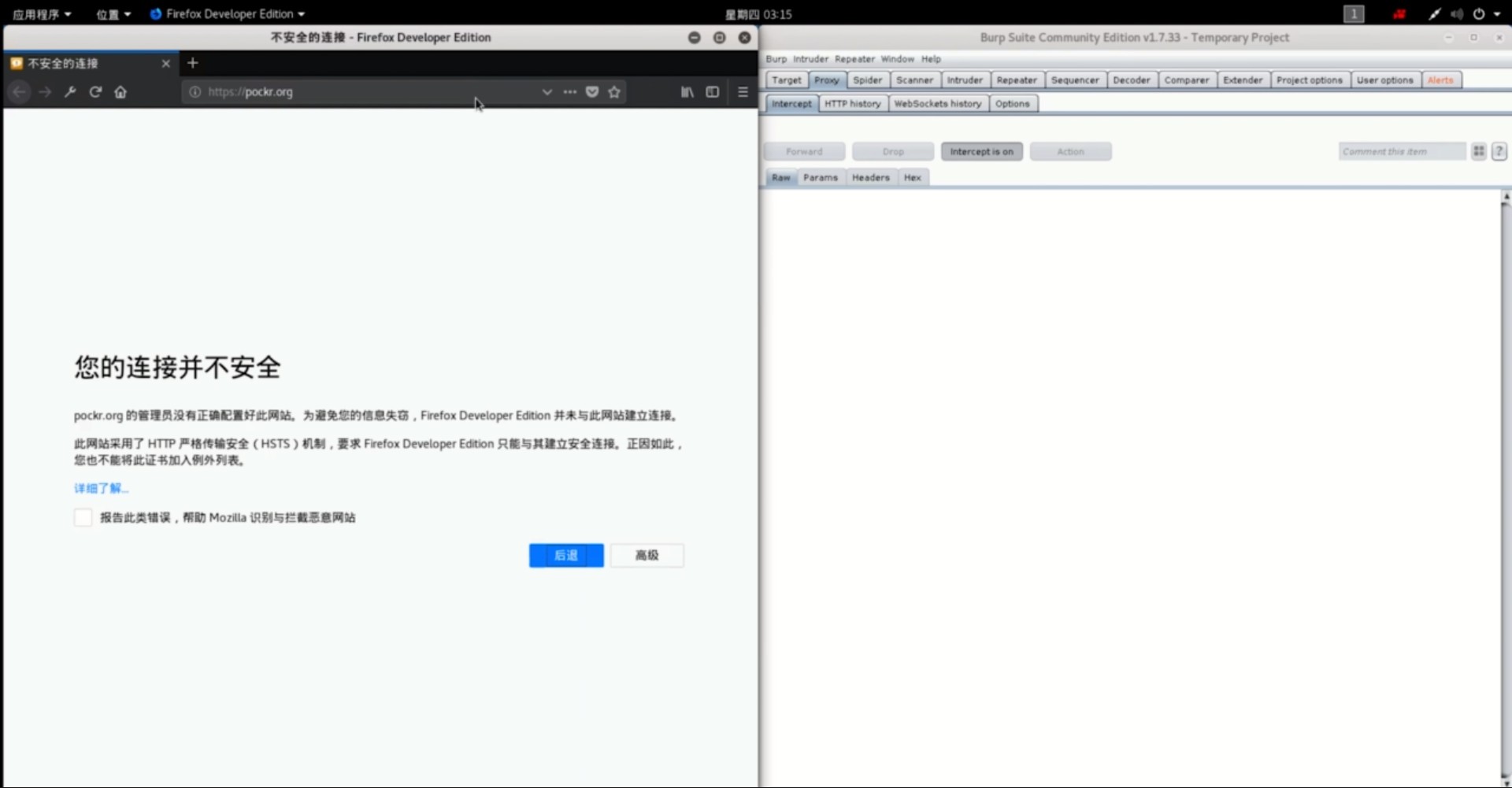Switch to the Comparer tab
The width and height of the screenshot is (1512, 788).
tap(1187, 80)
